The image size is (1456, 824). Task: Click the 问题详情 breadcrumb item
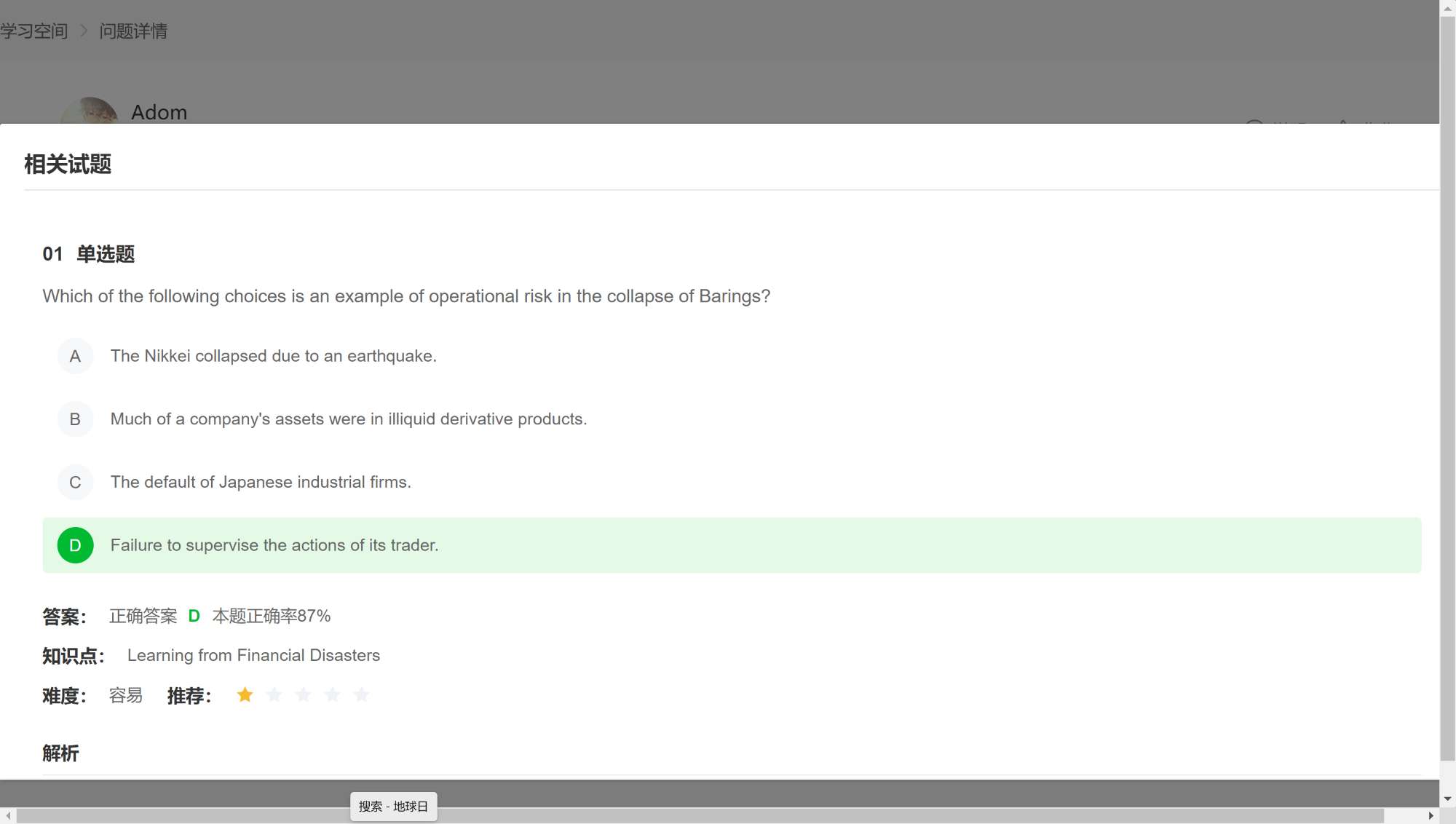pos(133,31)
